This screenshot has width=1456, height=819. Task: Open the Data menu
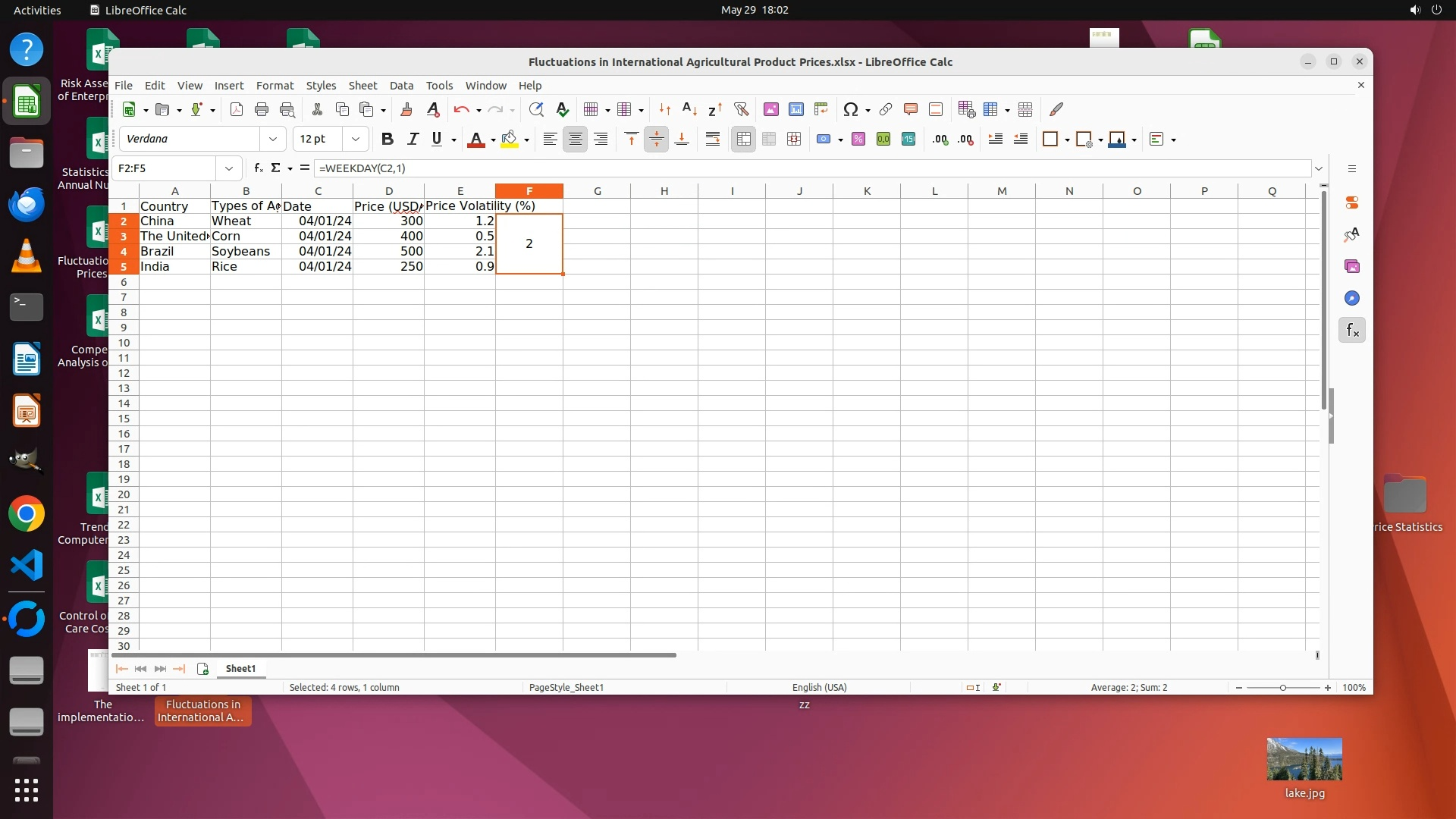[x=401, y=85]
